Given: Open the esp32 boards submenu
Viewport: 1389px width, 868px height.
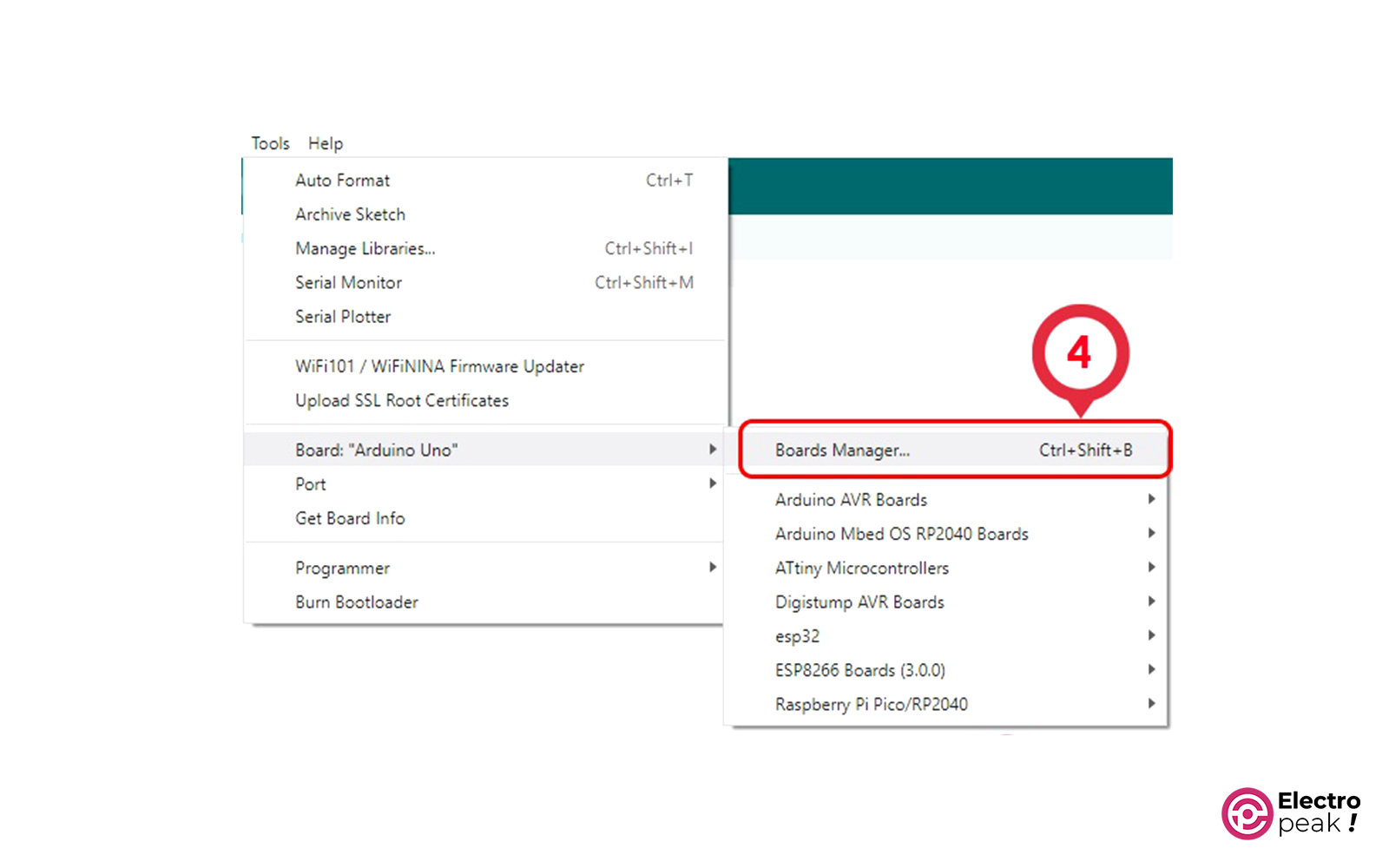Looking at the screenshot, I should pos(797,636).
